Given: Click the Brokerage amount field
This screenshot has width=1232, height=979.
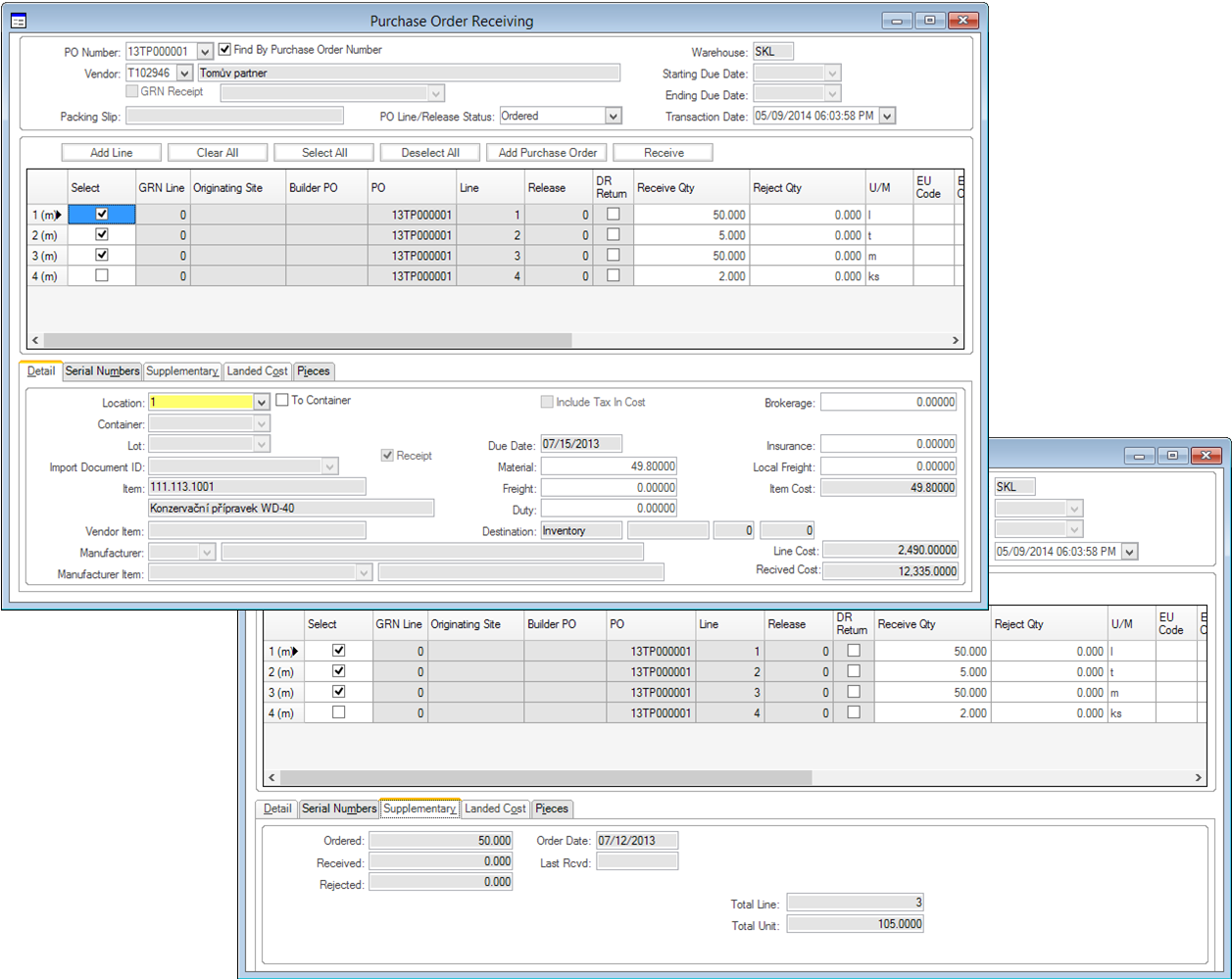Looking at the screenshot, I should coord(889,402).
